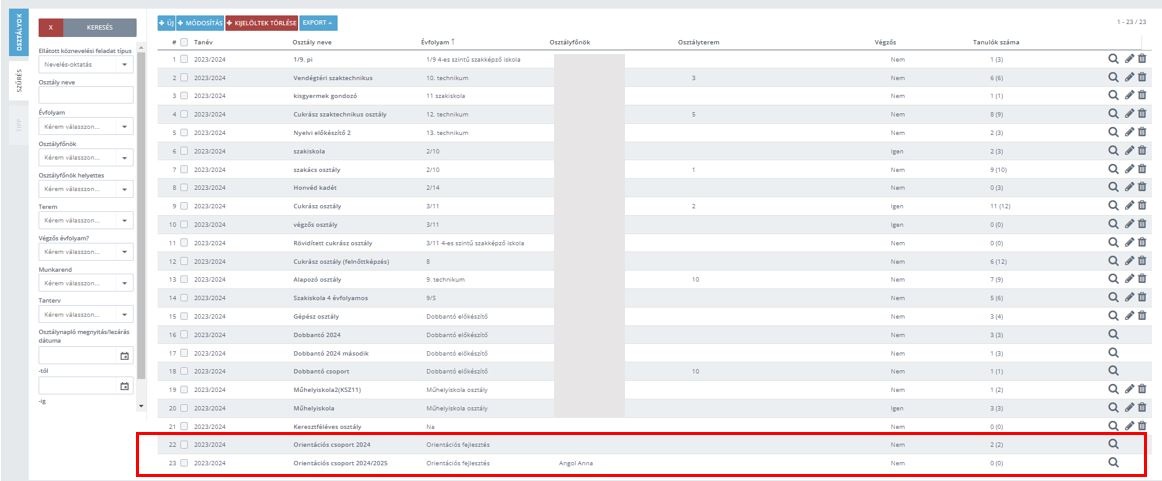Expand the Évfolyam filter dropdown
Image resolution: width=1162 pixels, height=481 pixels.
pos(86,127)
